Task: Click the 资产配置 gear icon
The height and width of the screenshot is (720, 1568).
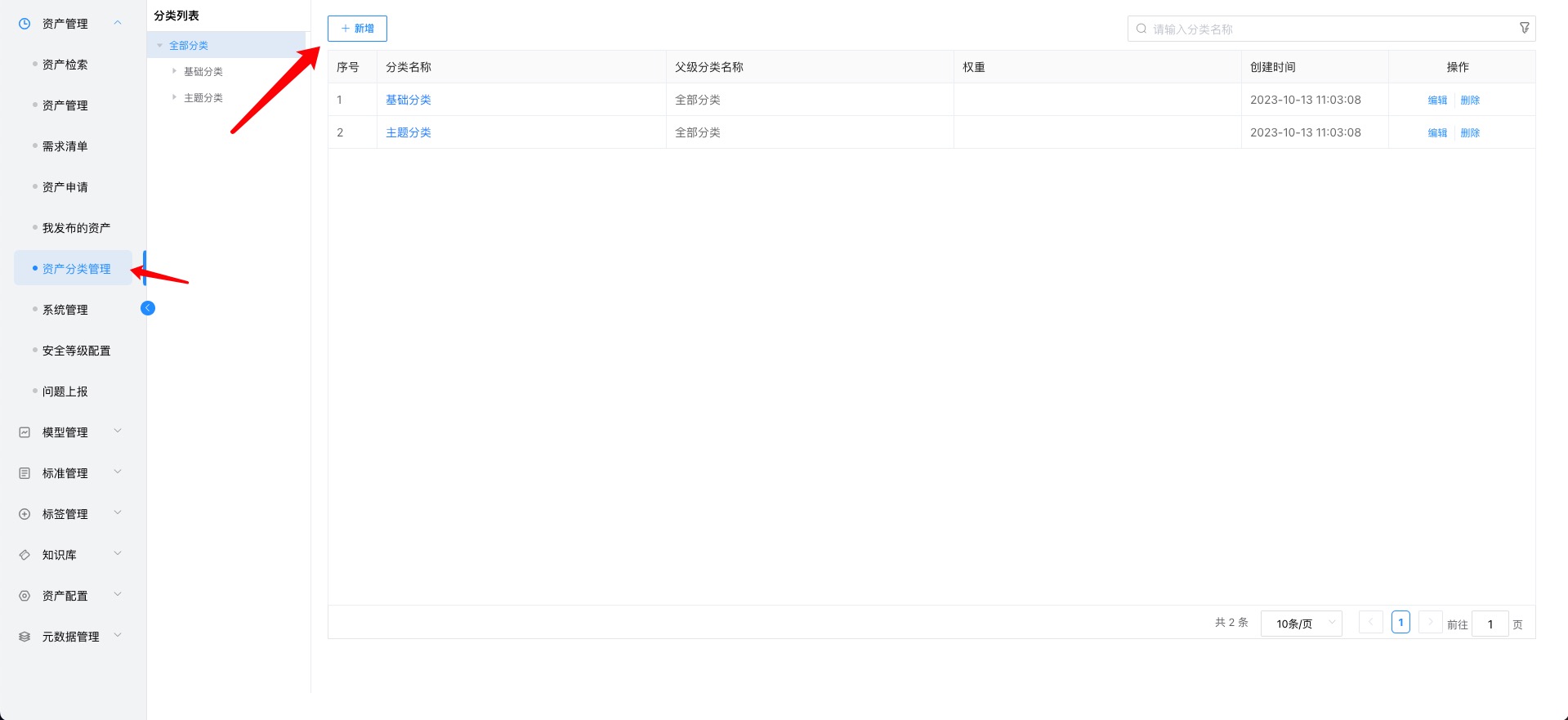Action: coord(25,596)
